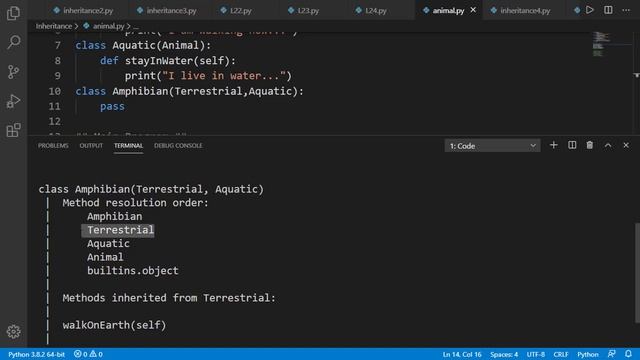Click 'Amphibian' in method resolution order
Screen dimensions: 640x360
(x=115, y=216)
